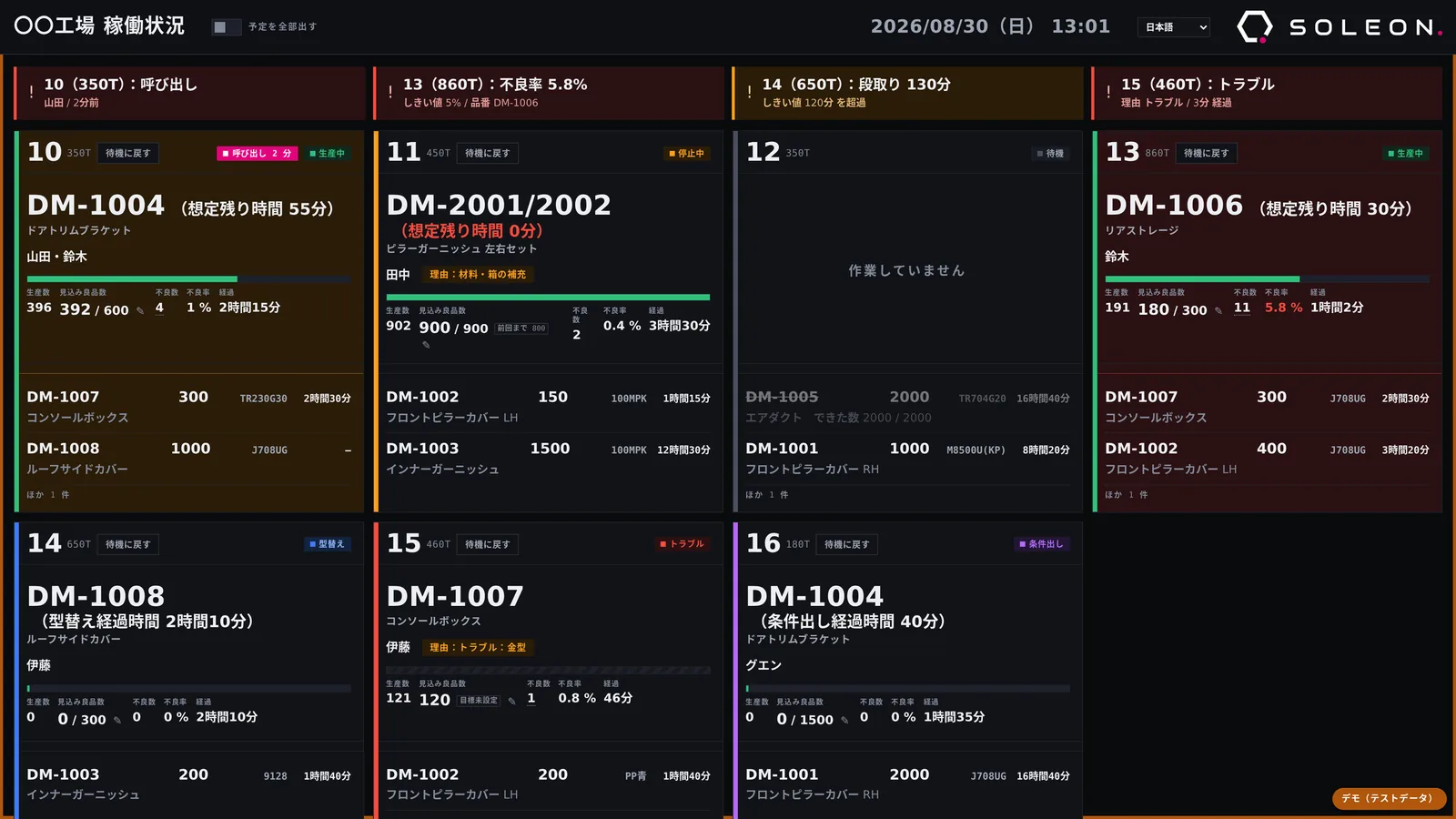Edit target pencil icon on machine 15
The width and height of the screenshot is (1456, 819).
point(512,701)
